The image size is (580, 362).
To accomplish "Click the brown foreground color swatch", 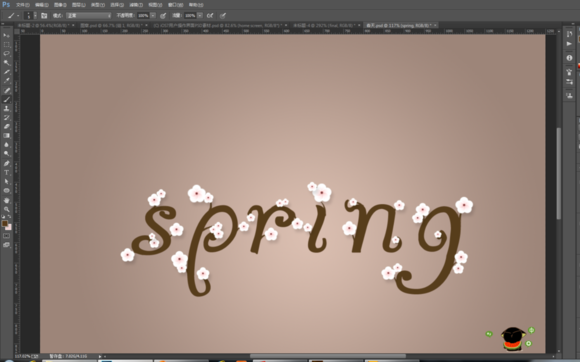I will click(4, 223).
